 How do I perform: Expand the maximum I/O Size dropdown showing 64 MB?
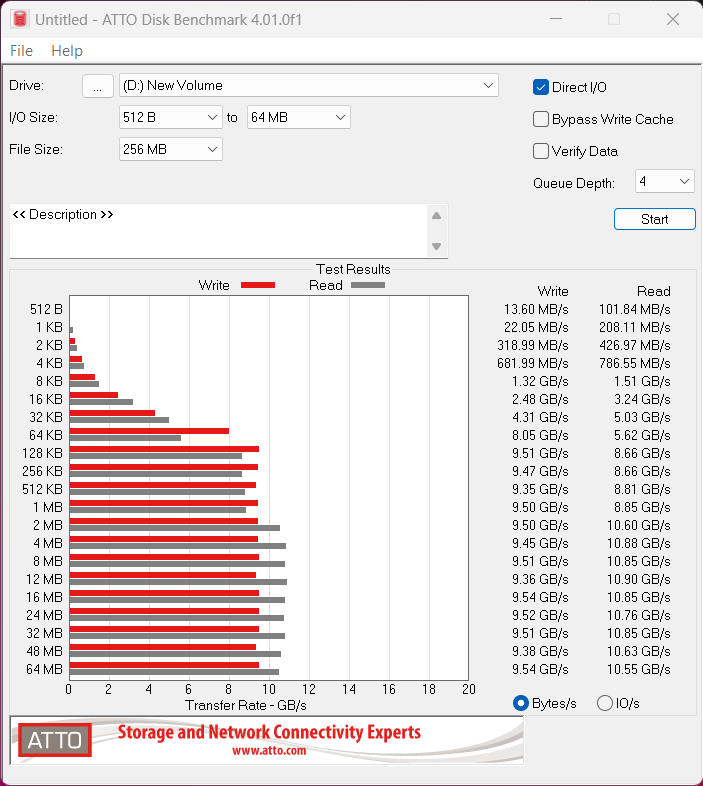coord(298,118)
